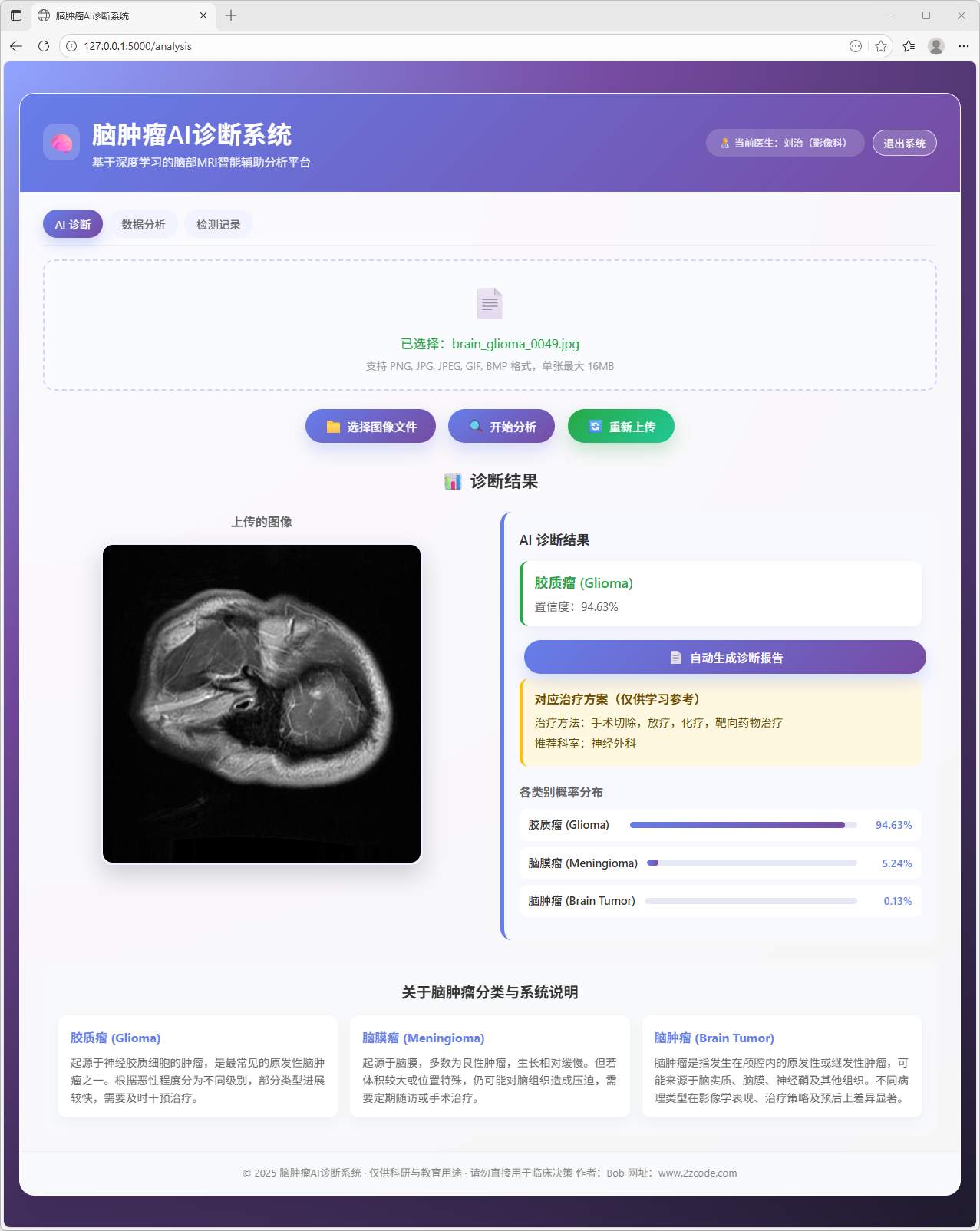Click 重新上传 to re-upload image
The height and width of the screenshot is (1231, 980).
pos(621,426)
